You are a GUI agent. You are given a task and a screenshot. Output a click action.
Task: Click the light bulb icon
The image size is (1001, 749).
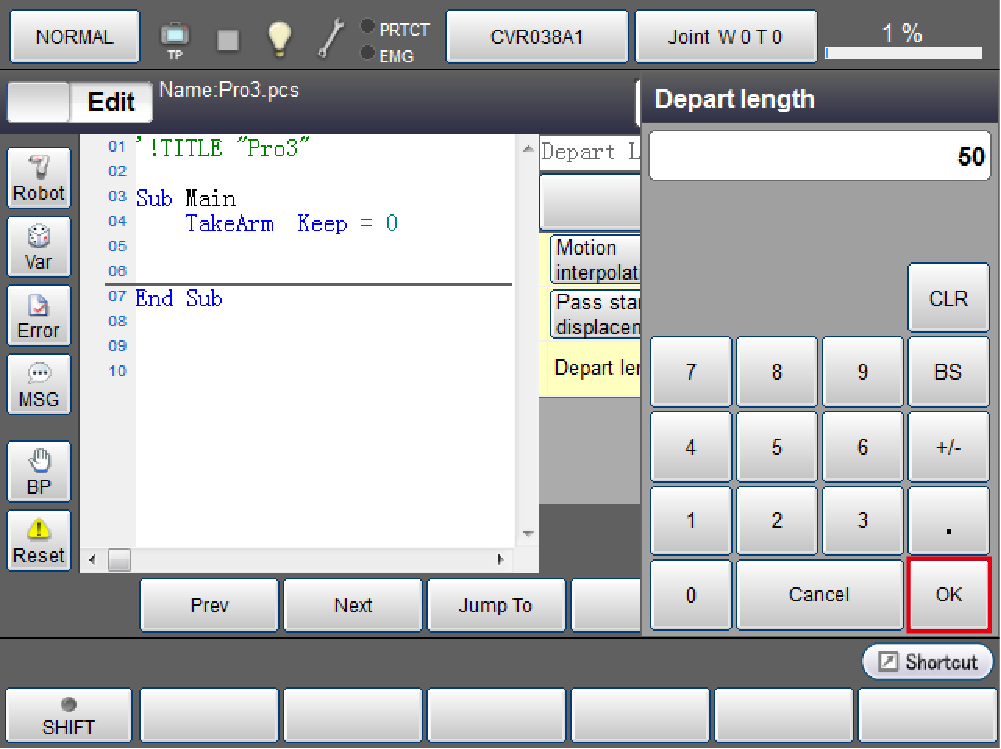pos(279,38)
